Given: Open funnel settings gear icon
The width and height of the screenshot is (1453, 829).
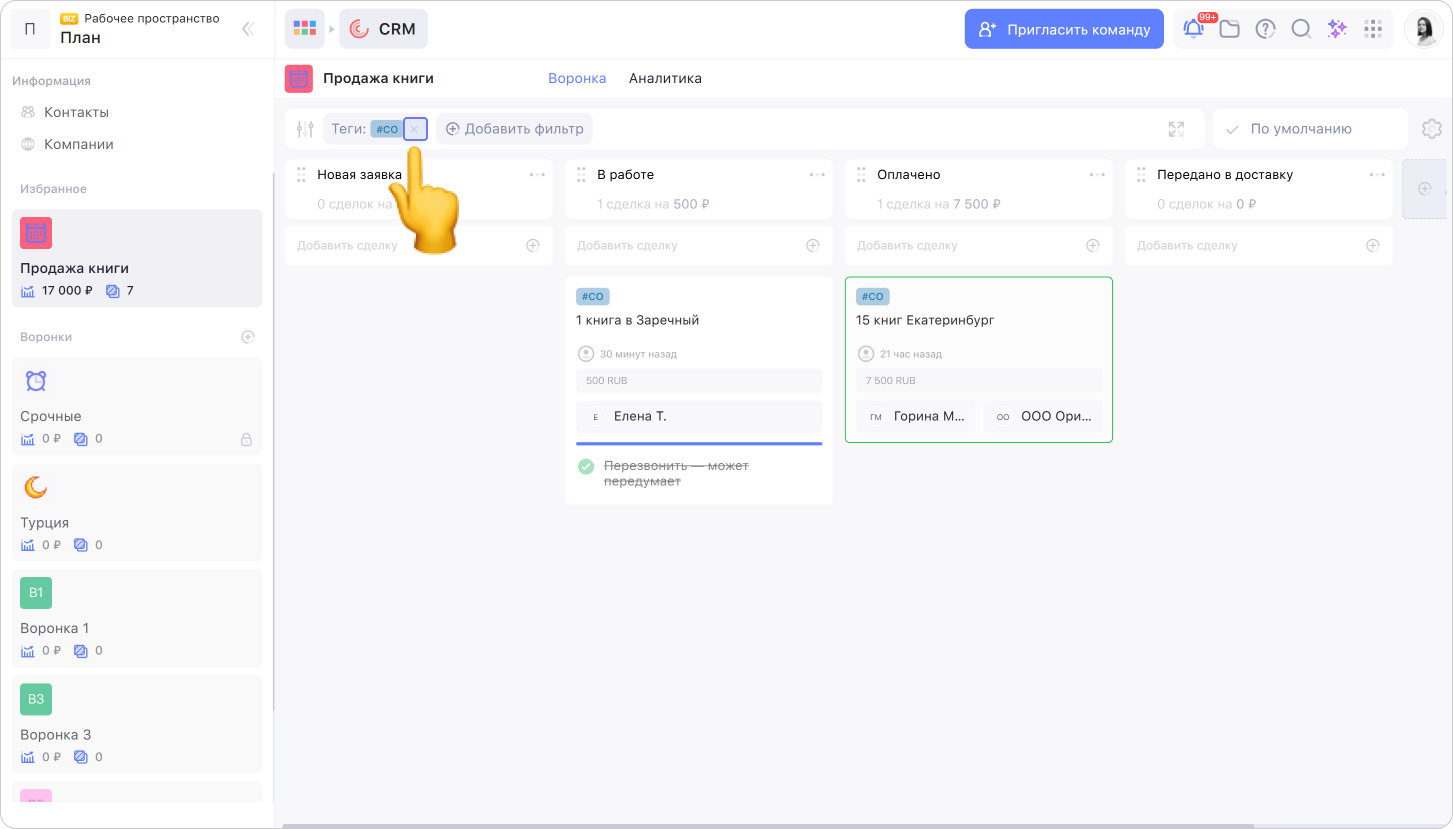Looking at the screenshot, I should (1432, 129).
